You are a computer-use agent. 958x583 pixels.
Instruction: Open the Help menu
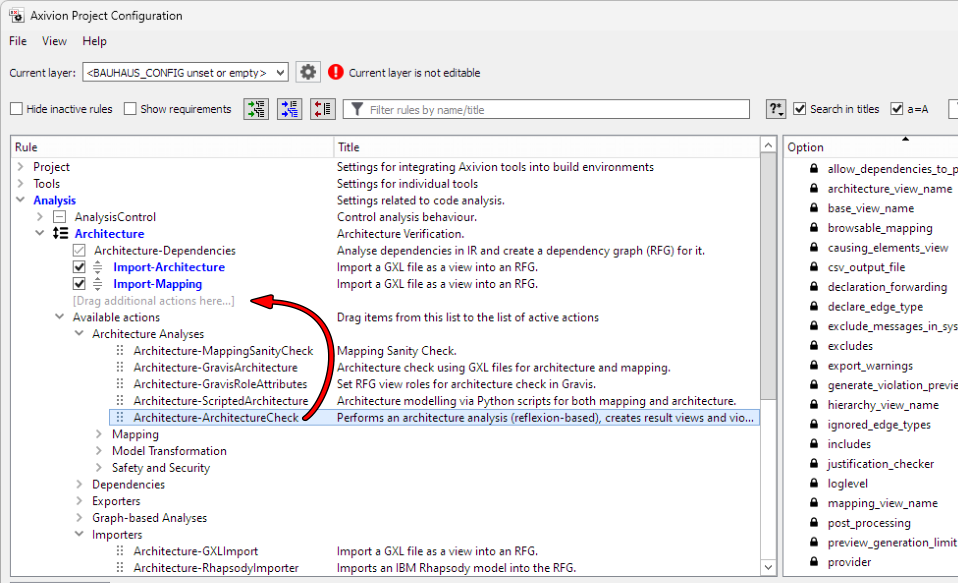click(x=95, y=41)
